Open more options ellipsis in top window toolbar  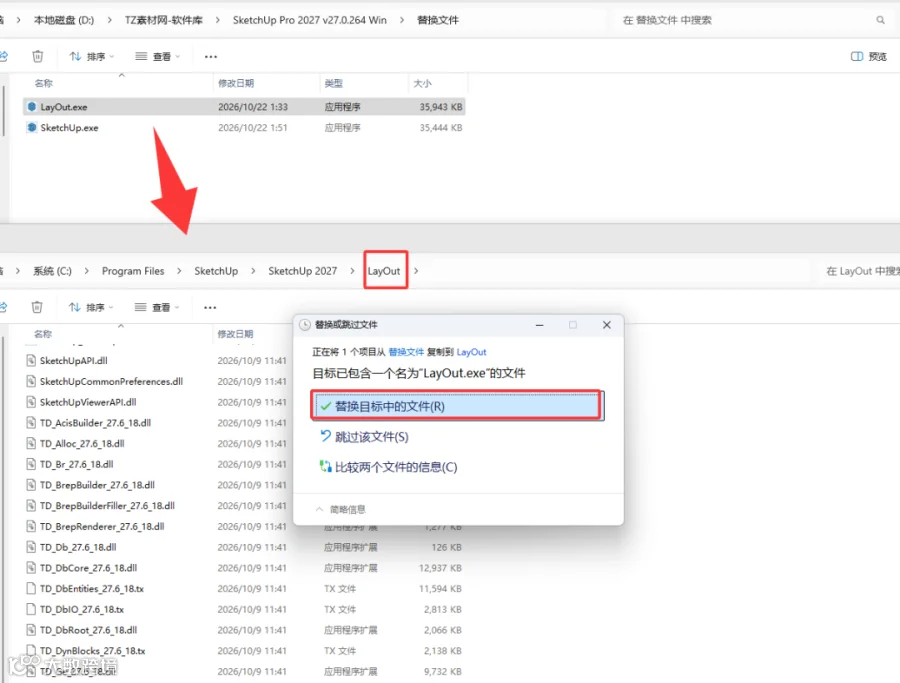point(211,56)
